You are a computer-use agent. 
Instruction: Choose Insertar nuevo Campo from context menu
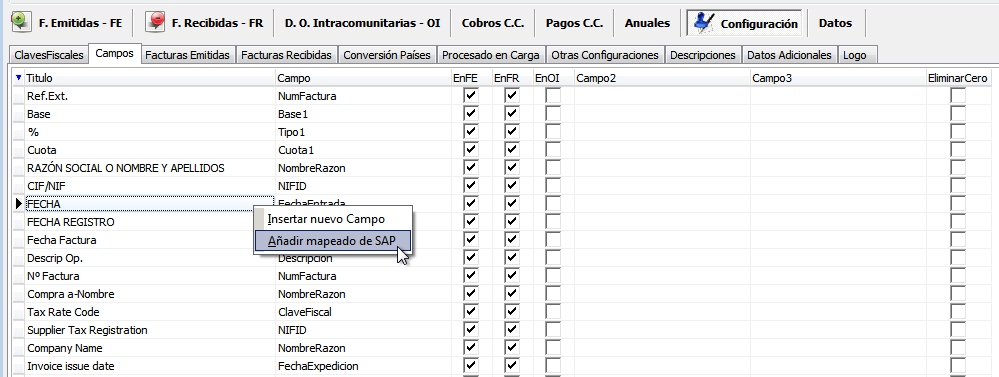(333, 218)
